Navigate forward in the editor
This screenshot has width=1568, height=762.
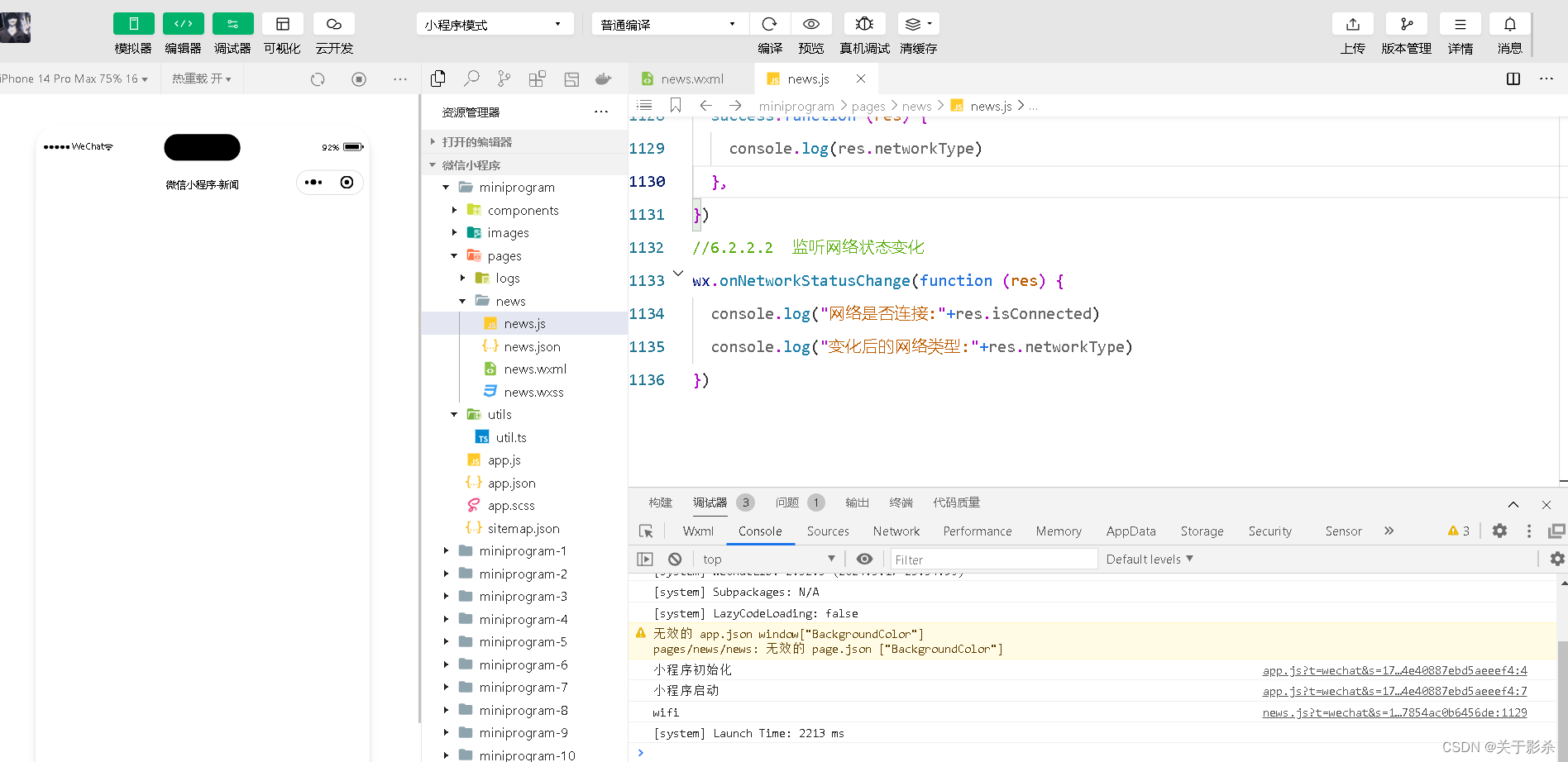[x=735, y=105]
